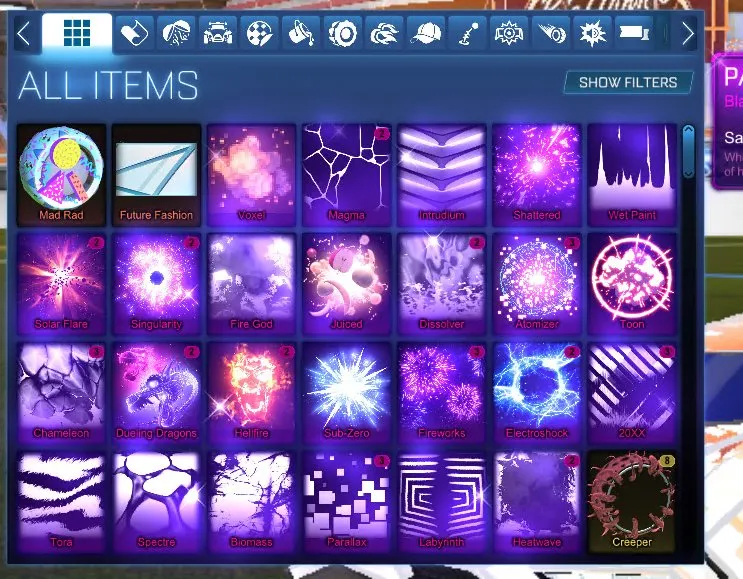Select the Fire God item
This screenshot has height=579, width=743.
coord(251,284)
